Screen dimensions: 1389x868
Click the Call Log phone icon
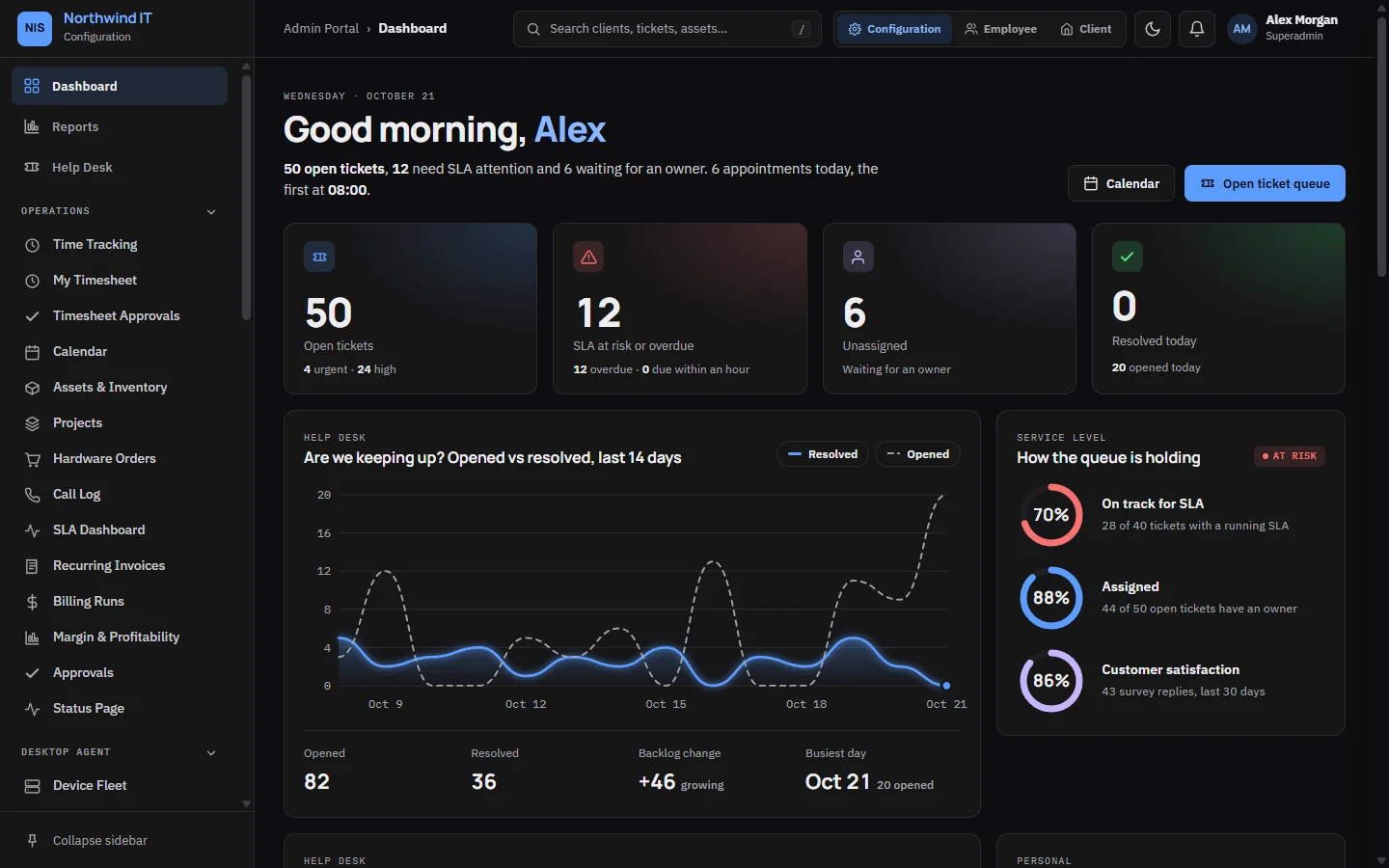pyautogui.click(x=32, y=495)
